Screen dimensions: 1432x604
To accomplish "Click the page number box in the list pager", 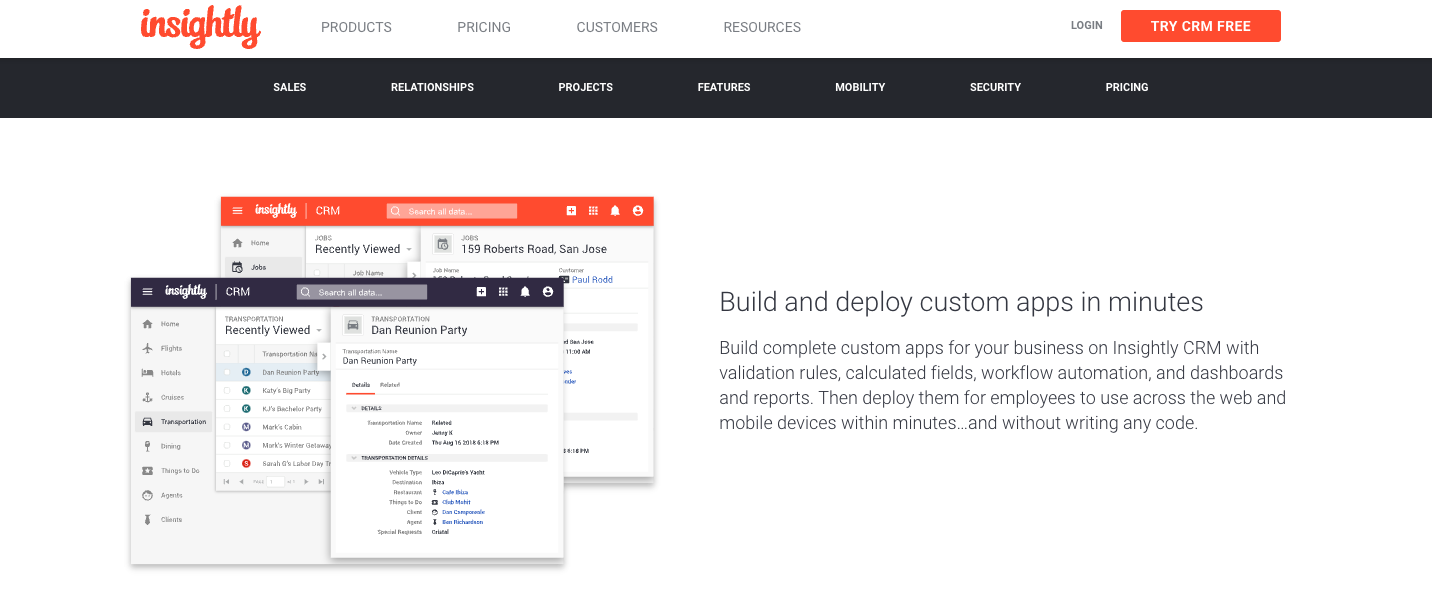I will click(275, 481).
